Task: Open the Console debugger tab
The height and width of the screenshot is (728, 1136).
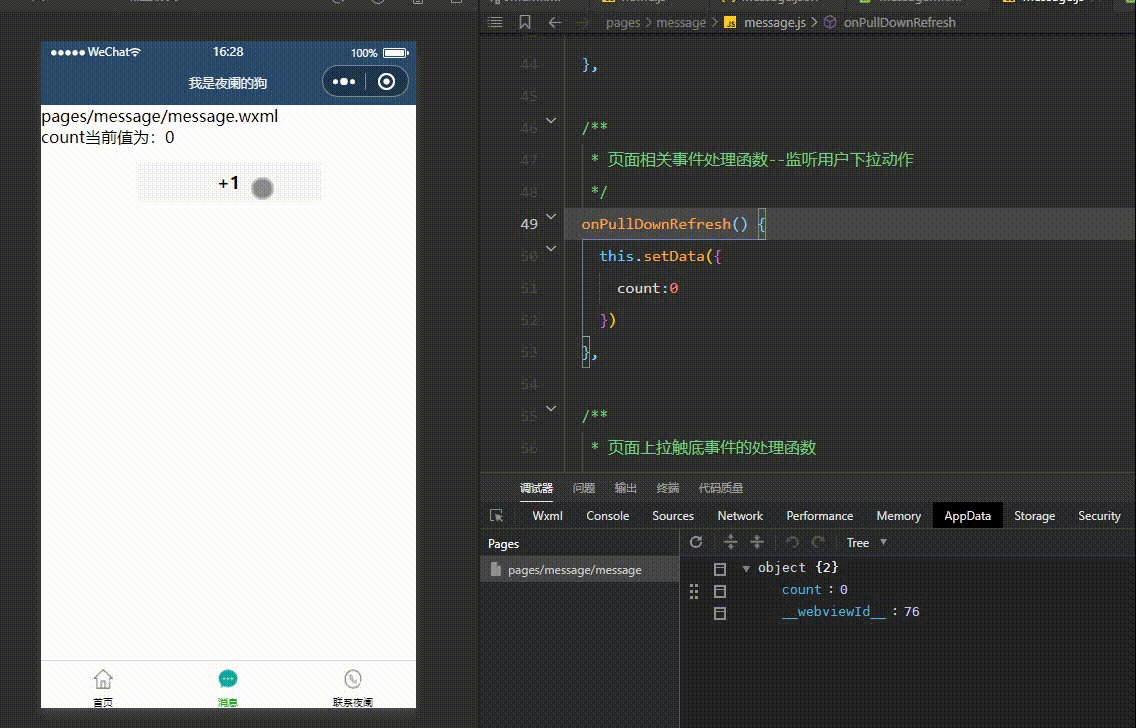Action: (x=607, y=516)
